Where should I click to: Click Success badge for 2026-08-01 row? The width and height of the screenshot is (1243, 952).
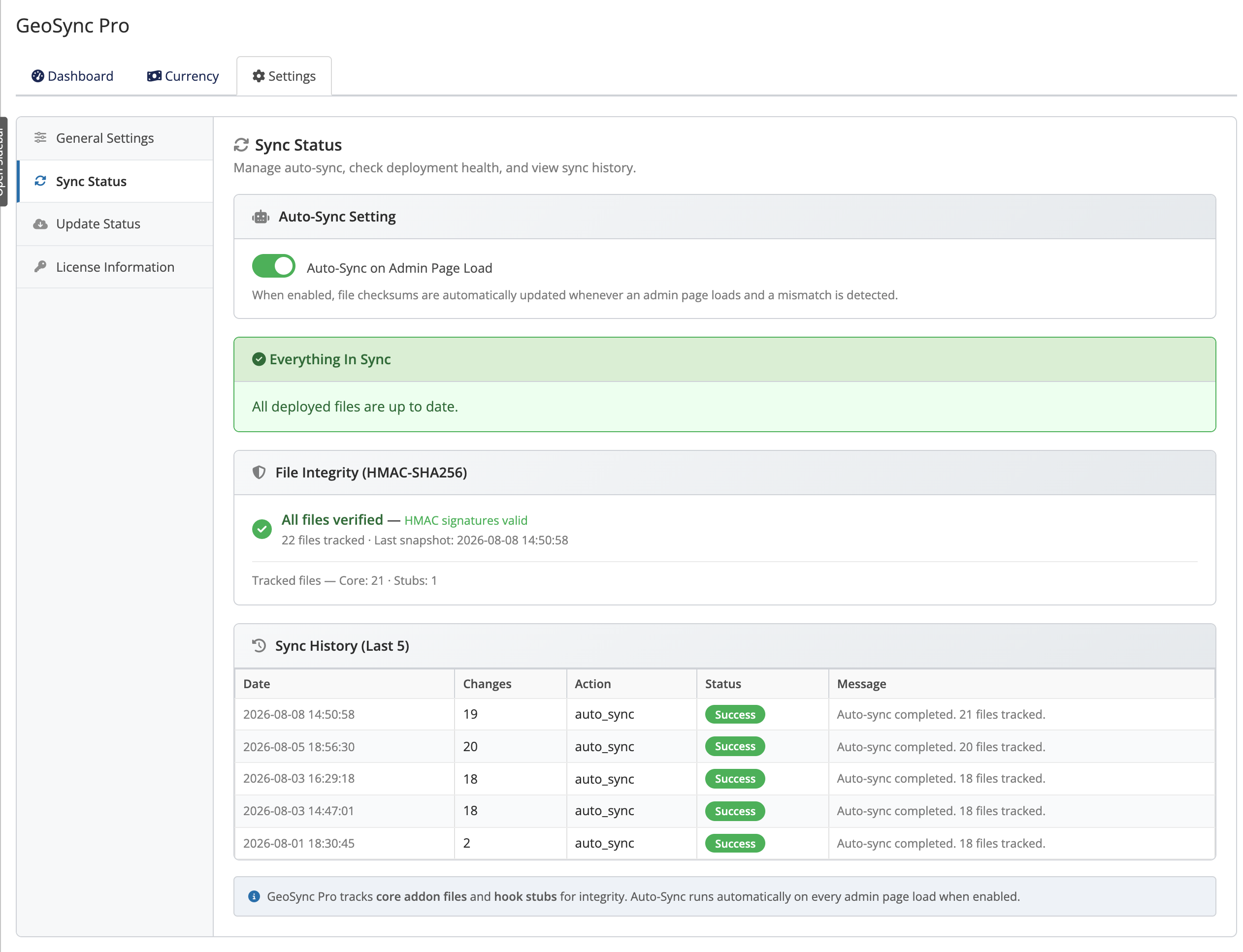[735, 843]
